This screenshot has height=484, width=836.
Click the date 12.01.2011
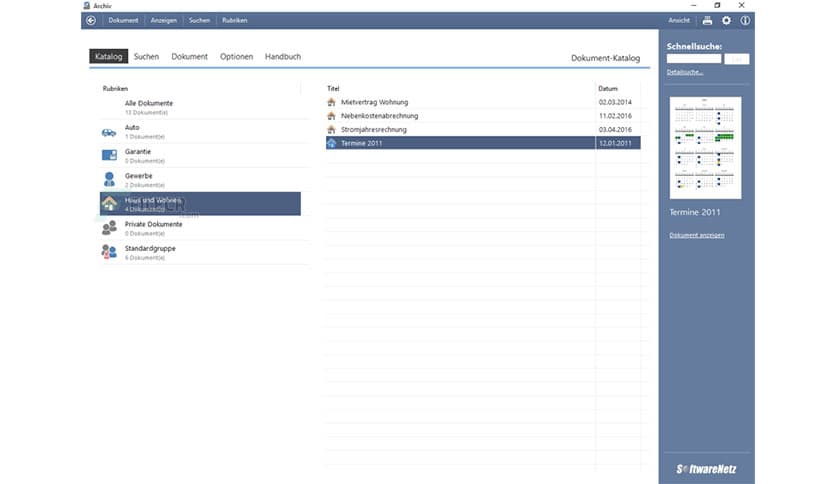point(615,143)
